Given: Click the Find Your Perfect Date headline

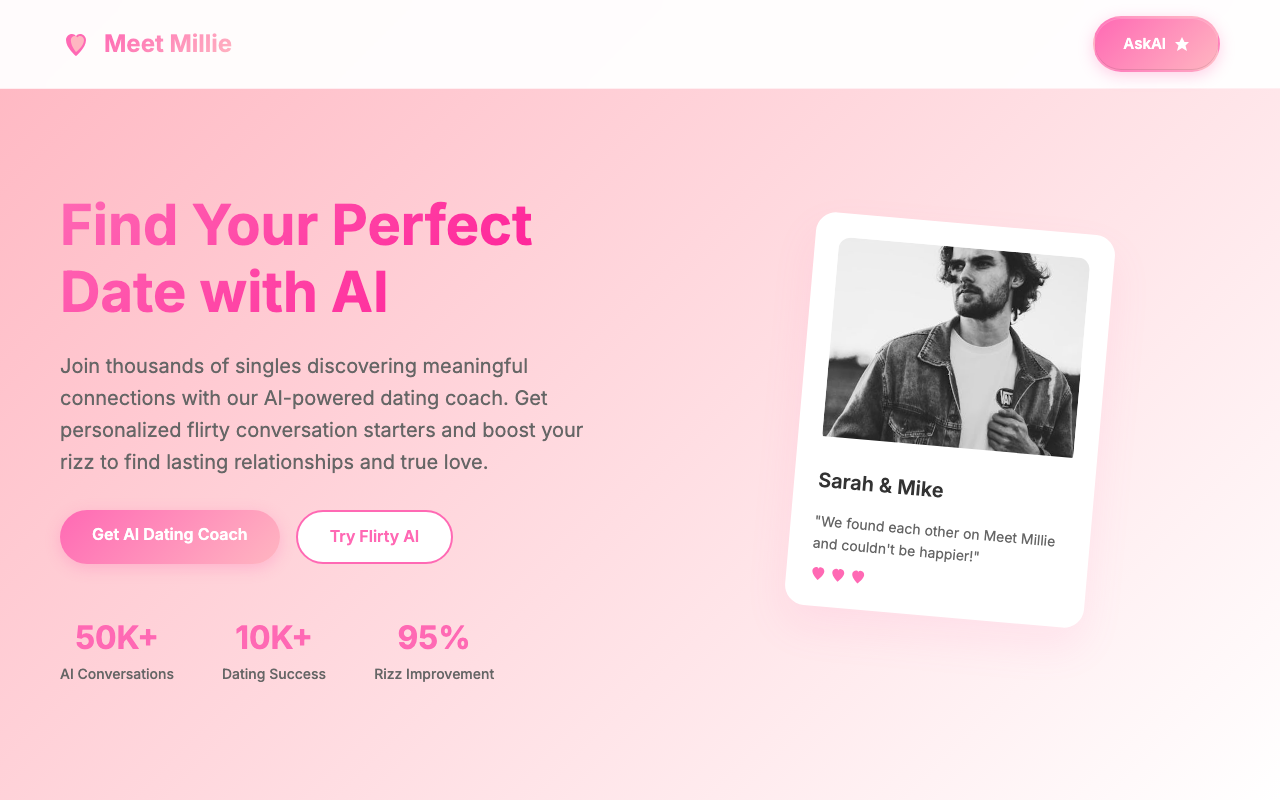Looking at the screenshot, I should click(x=296, y=257).
